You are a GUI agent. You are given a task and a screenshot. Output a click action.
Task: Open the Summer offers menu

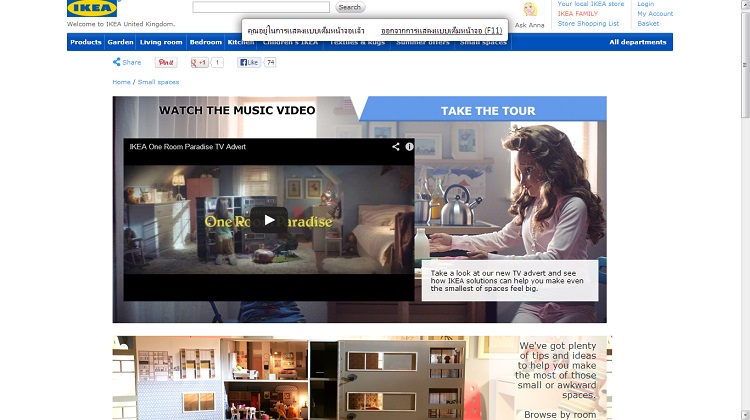423,42
